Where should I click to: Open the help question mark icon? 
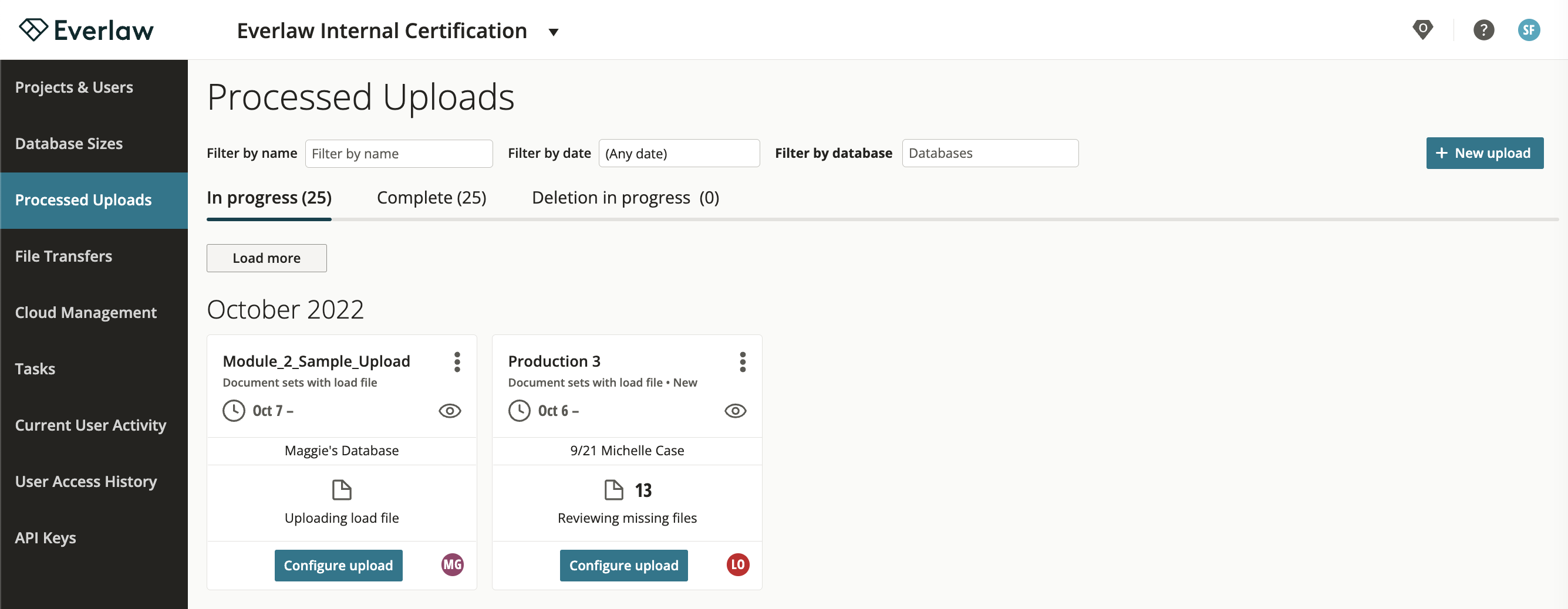click(1483, 30)
